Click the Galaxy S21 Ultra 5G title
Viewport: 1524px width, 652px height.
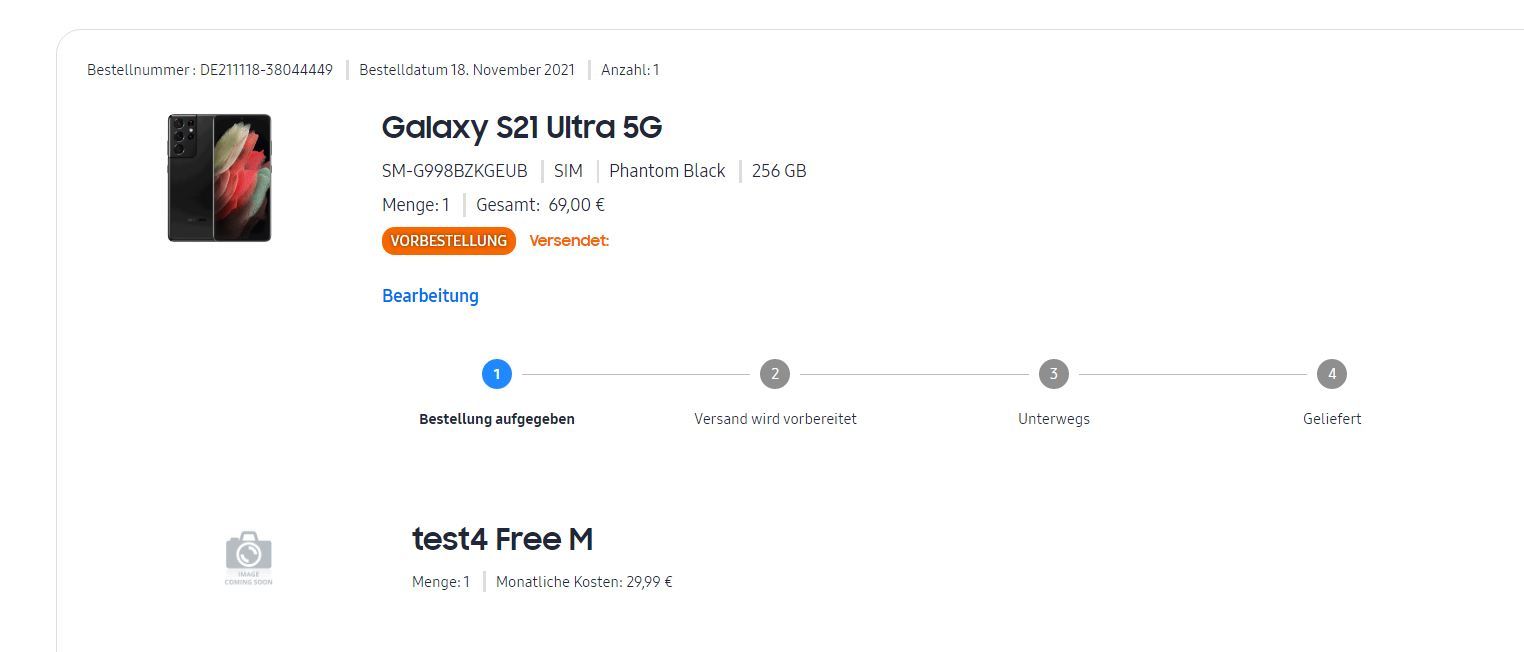(522, 127)
